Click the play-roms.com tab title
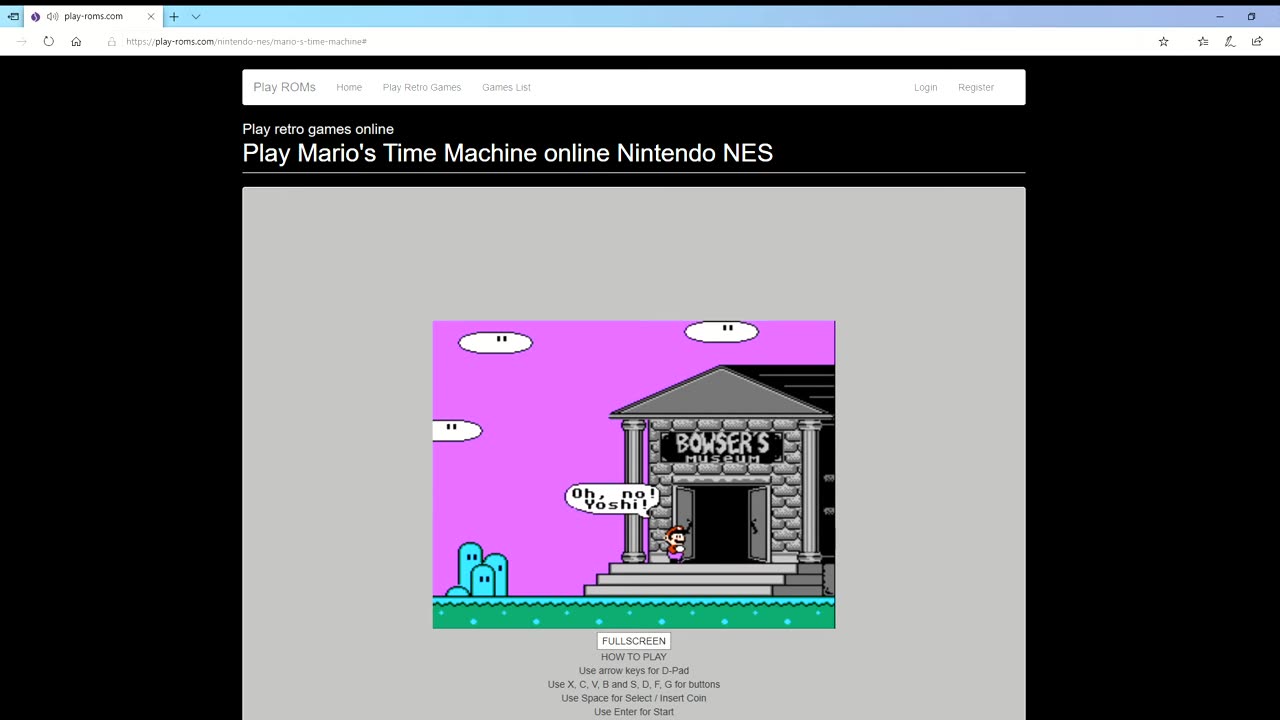This screenshot has height=720, width=1280. tap(93, 17)
